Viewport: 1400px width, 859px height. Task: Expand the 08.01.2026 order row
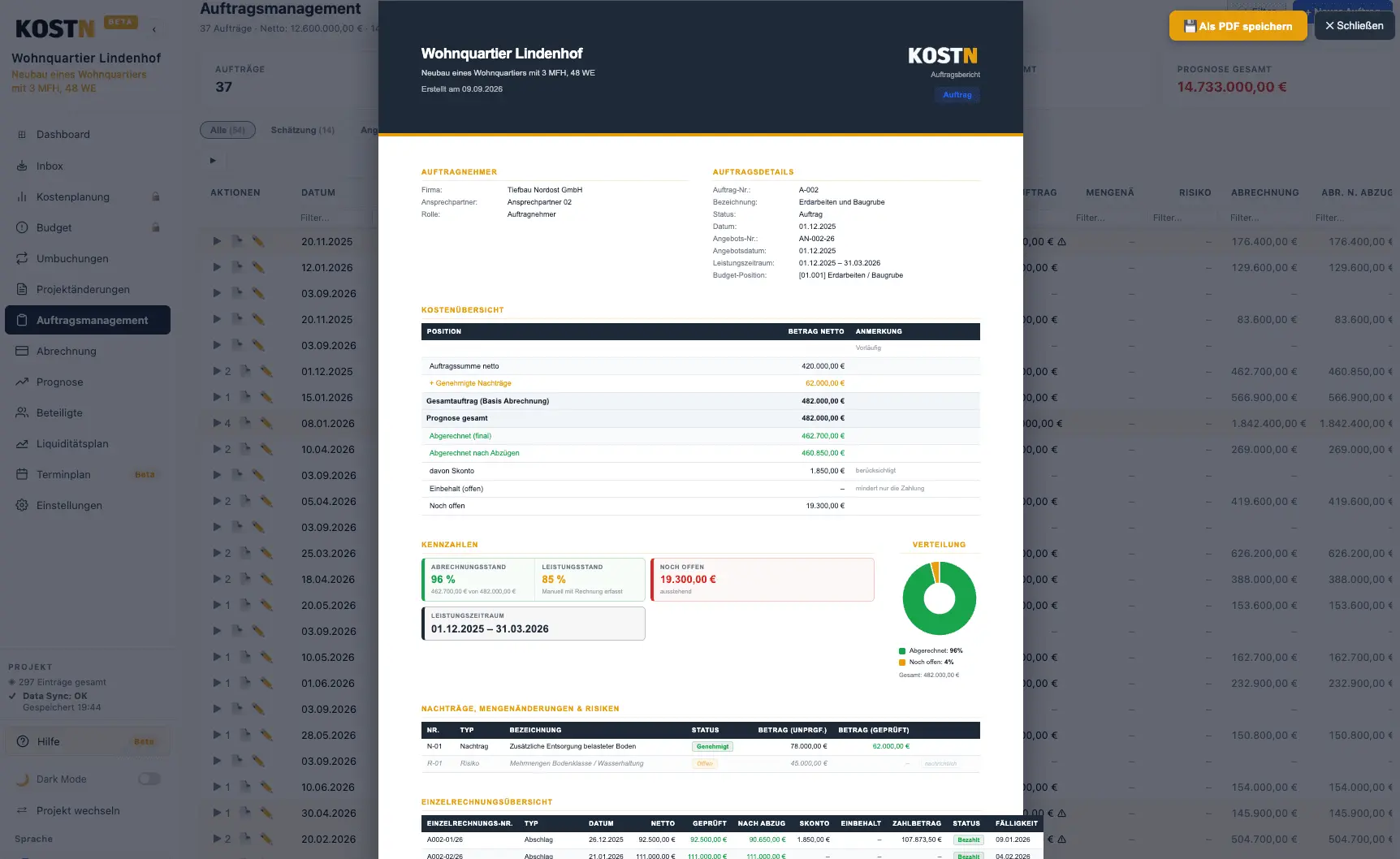pos(217,423)
